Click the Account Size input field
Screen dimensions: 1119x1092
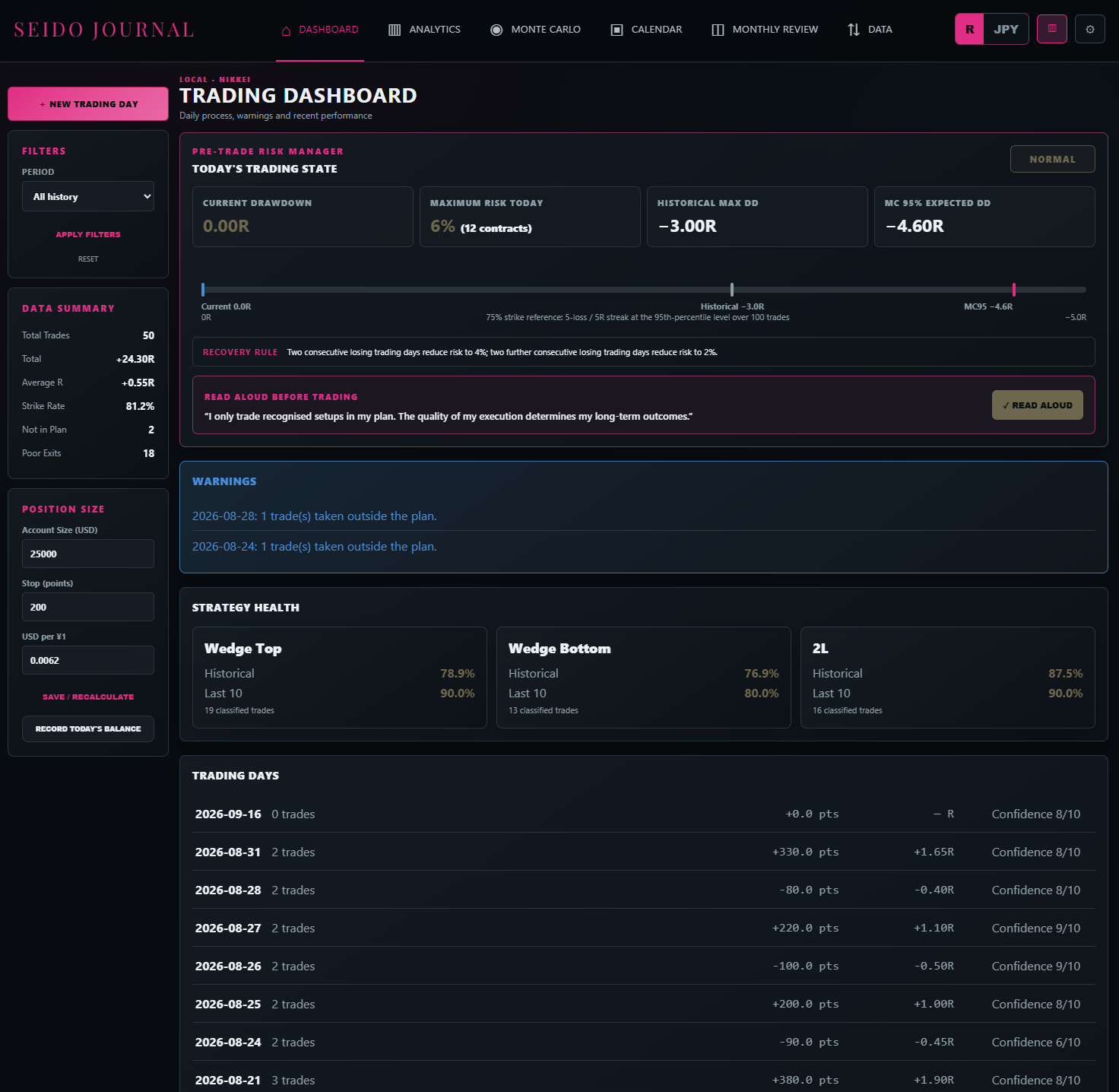tap(88, 554)
